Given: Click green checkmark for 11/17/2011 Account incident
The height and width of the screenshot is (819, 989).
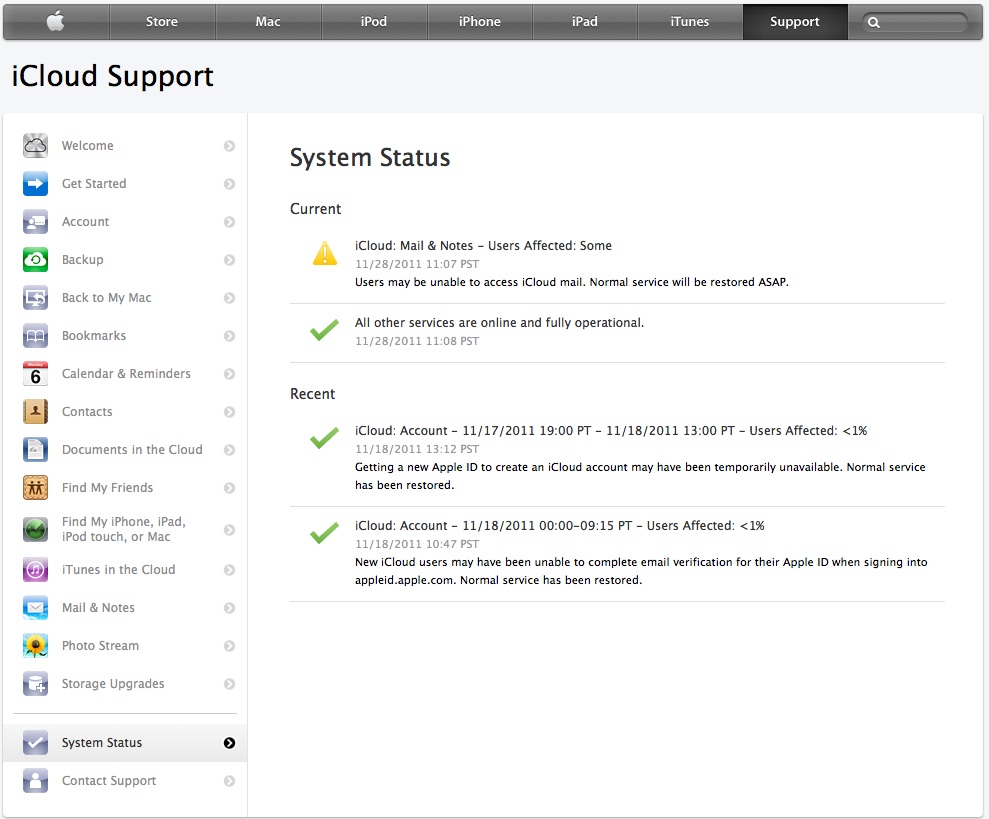Looking at the screenshot, I should point(324,437).
